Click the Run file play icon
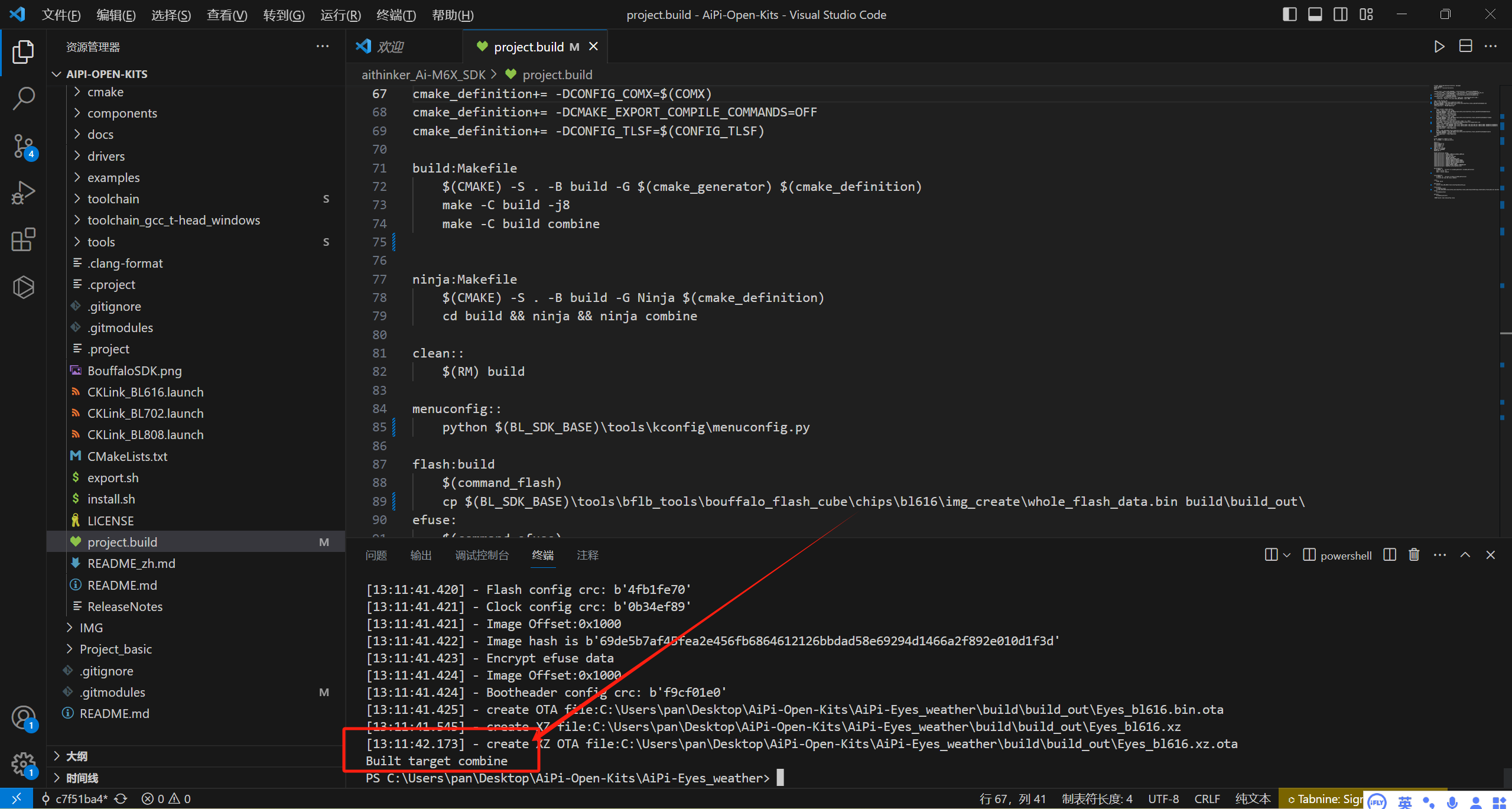 [x=1439, y=47]
